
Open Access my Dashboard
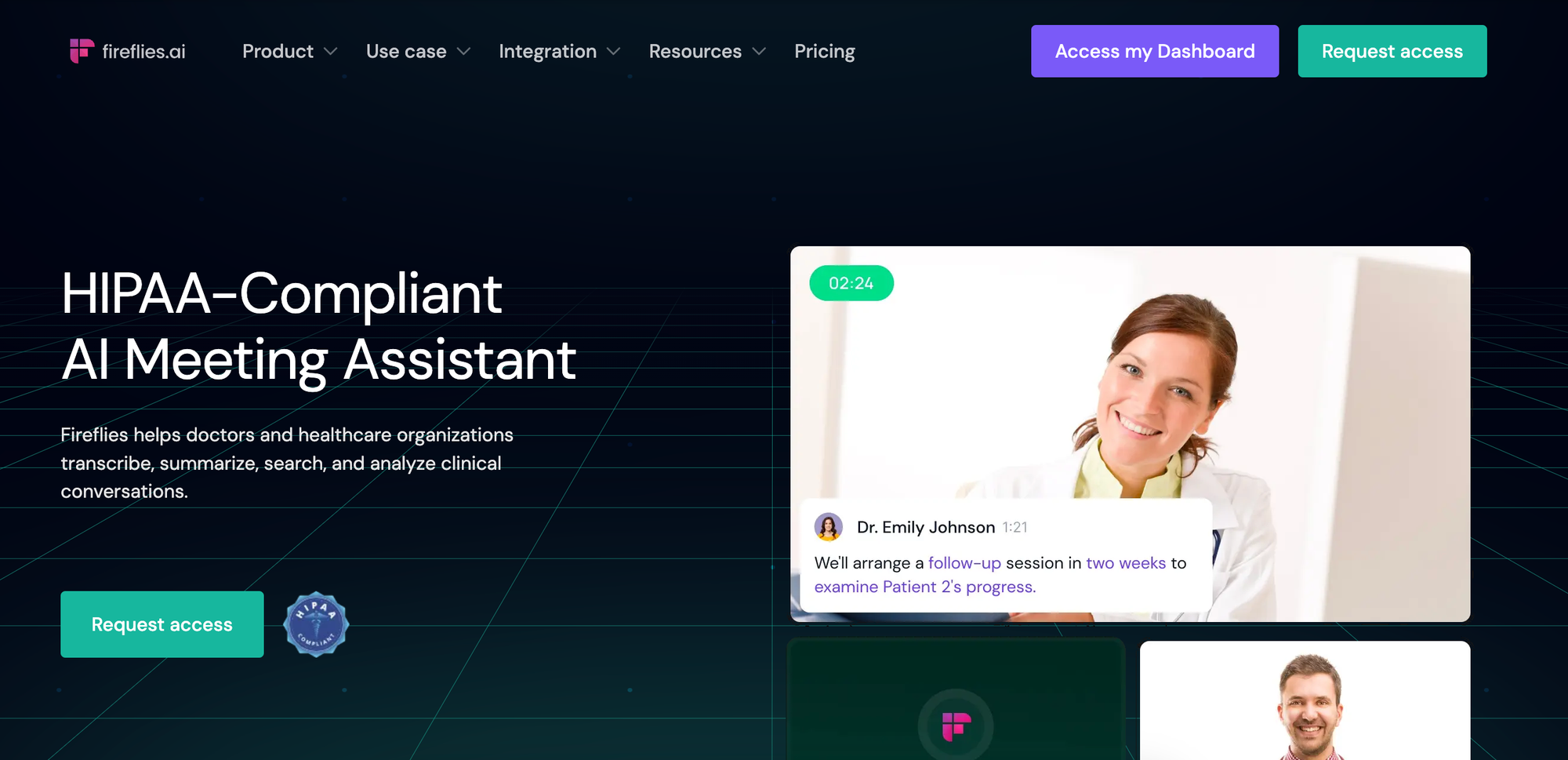[x=1154, y=51]
